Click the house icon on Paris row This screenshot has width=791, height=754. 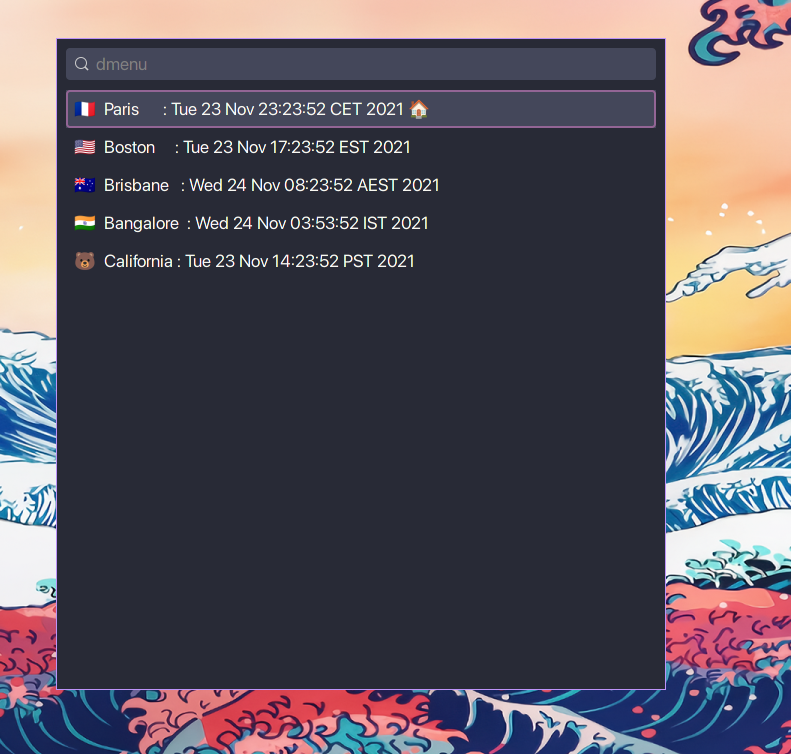tap(419, 109)
